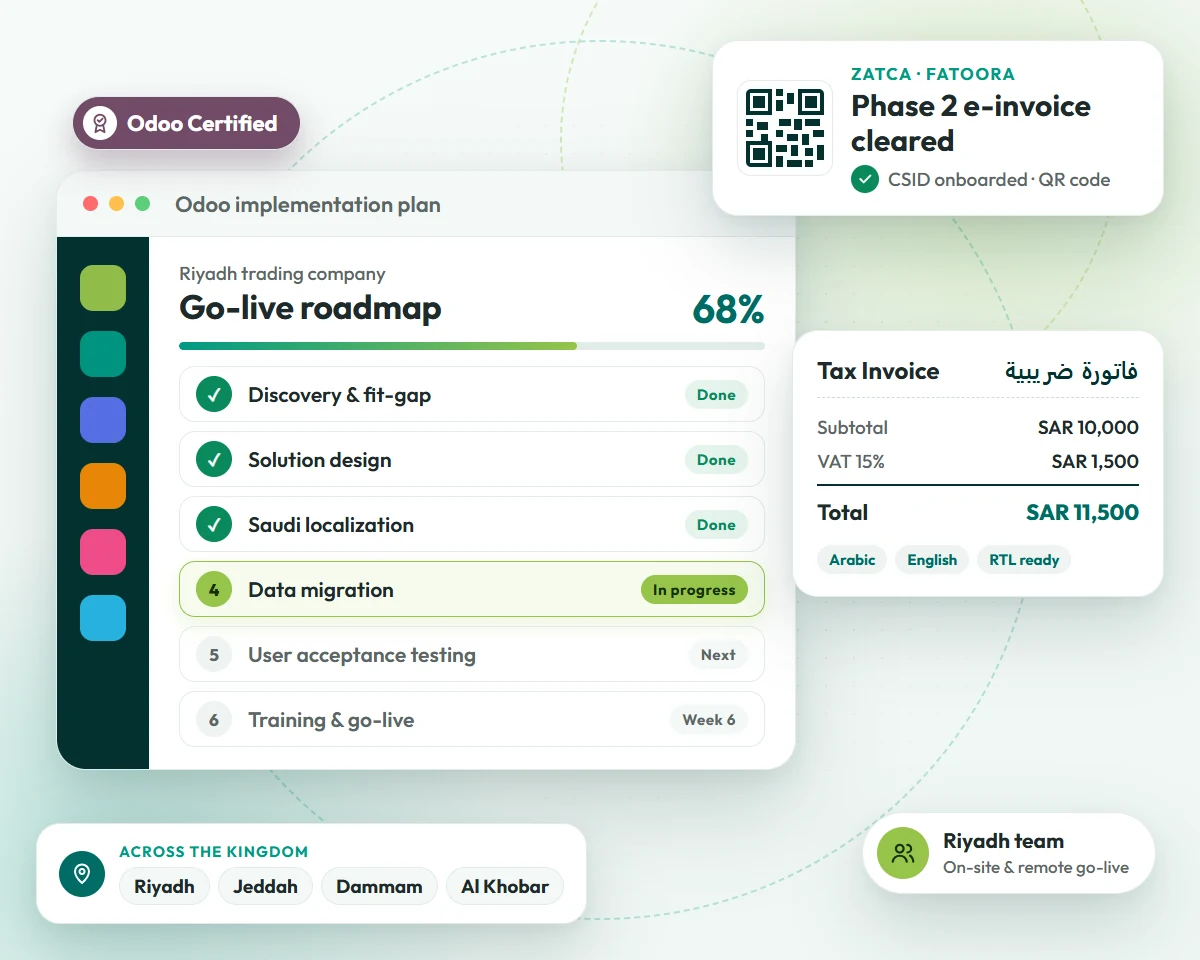Select the Jeddah city chip

[265, 887]
